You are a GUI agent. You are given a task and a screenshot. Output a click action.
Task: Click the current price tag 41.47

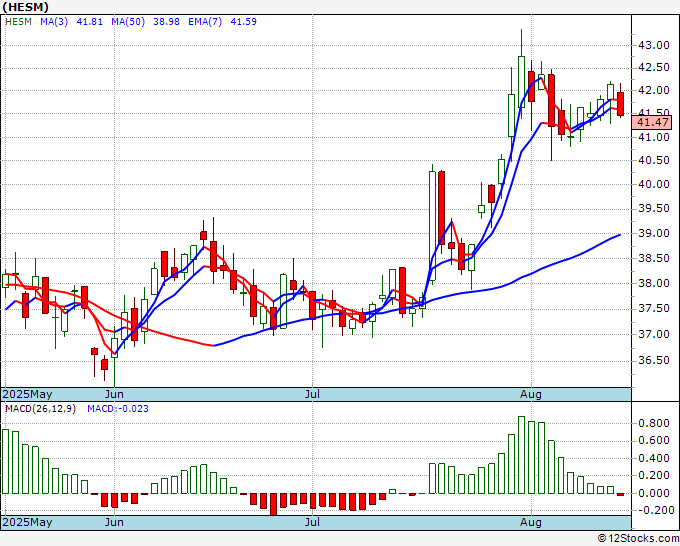point(652,122)
